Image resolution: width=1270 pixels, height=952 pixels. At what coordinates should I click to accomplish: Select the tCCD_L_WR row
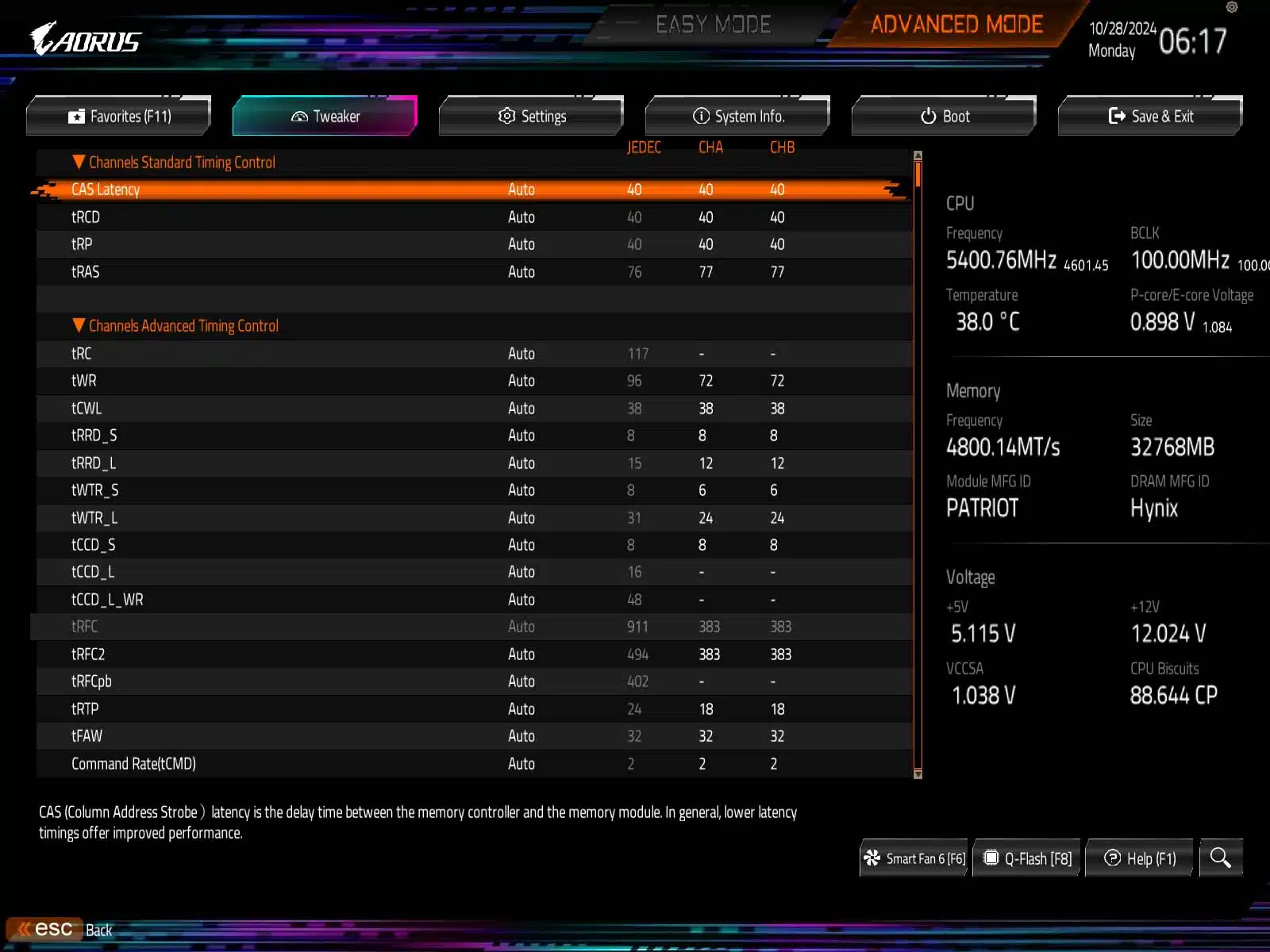coord(475,600)
